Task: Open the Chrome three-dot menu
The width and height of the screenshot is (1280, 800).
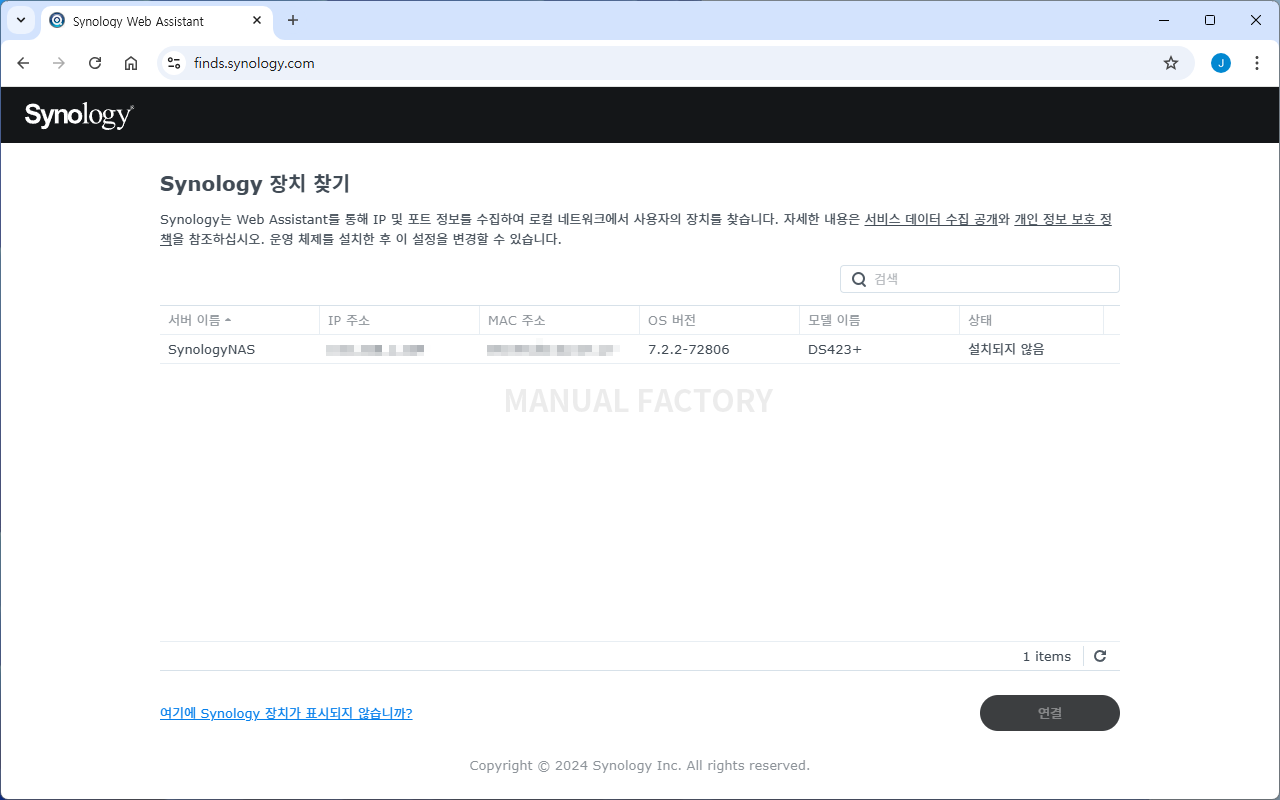Action: (x=1257, y=63)
